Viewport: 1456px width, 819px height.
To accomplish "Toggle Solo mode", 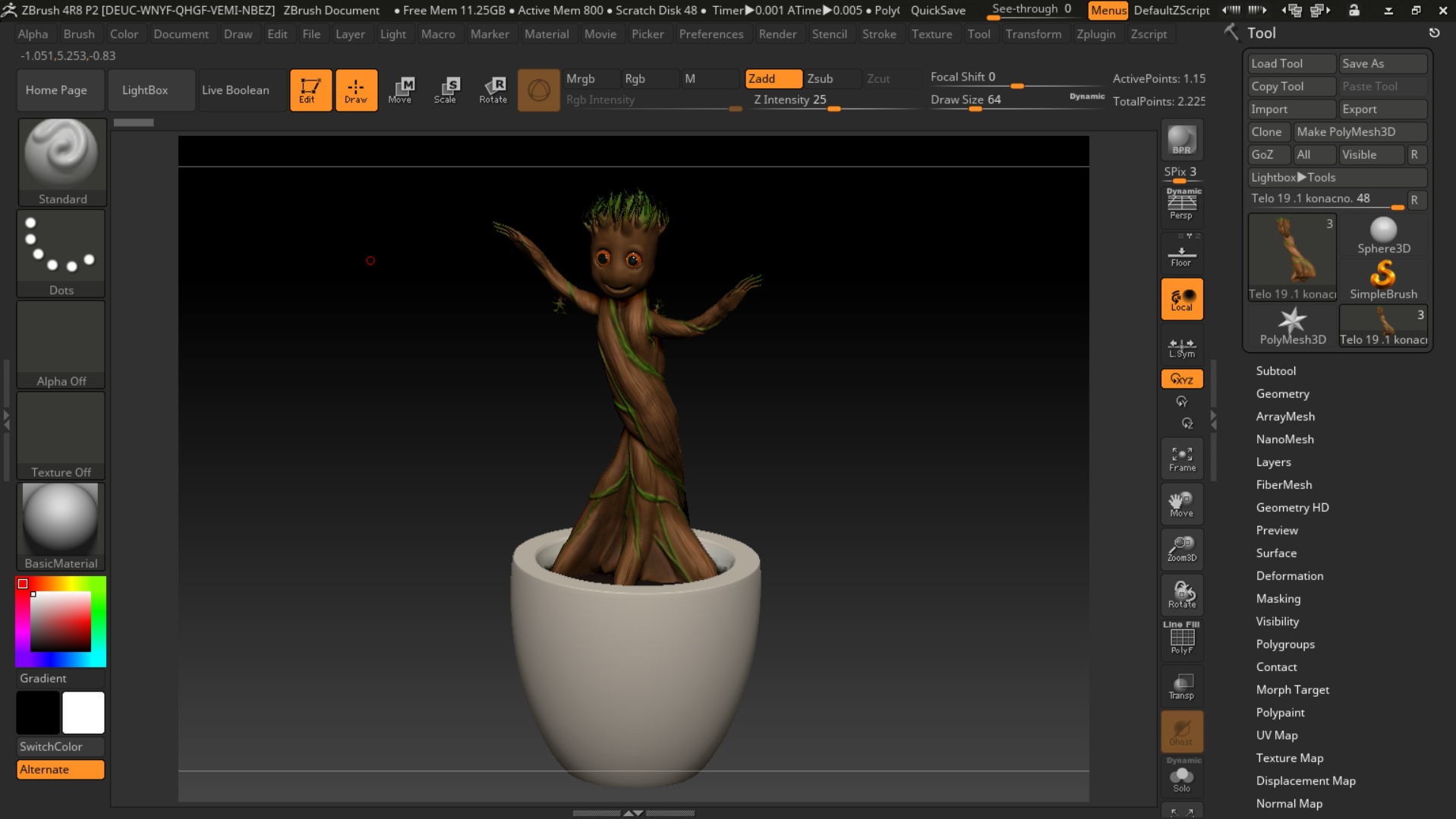I will click(1181, 776).
